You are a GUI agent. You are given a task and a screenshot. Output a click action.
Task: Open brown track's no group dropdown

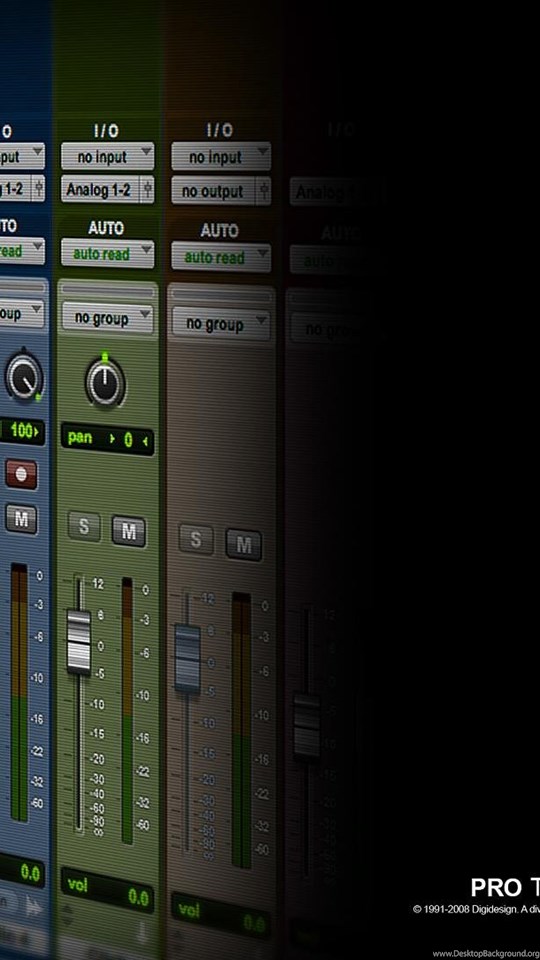[221, 324]
